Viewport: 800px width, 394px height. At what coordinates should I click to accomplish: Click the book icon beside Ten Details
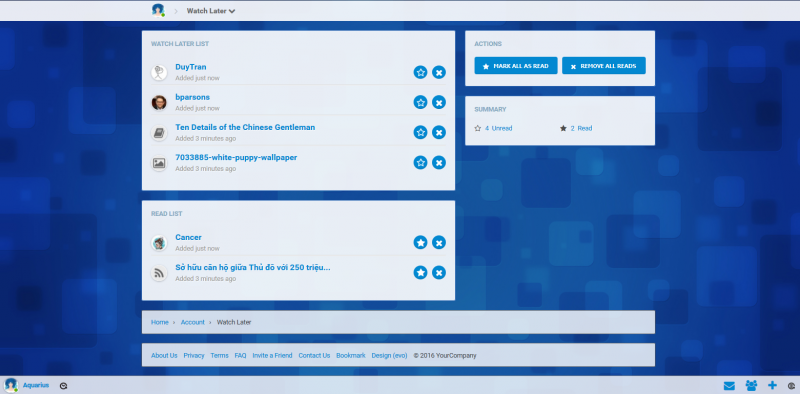[x=159, y=133]
